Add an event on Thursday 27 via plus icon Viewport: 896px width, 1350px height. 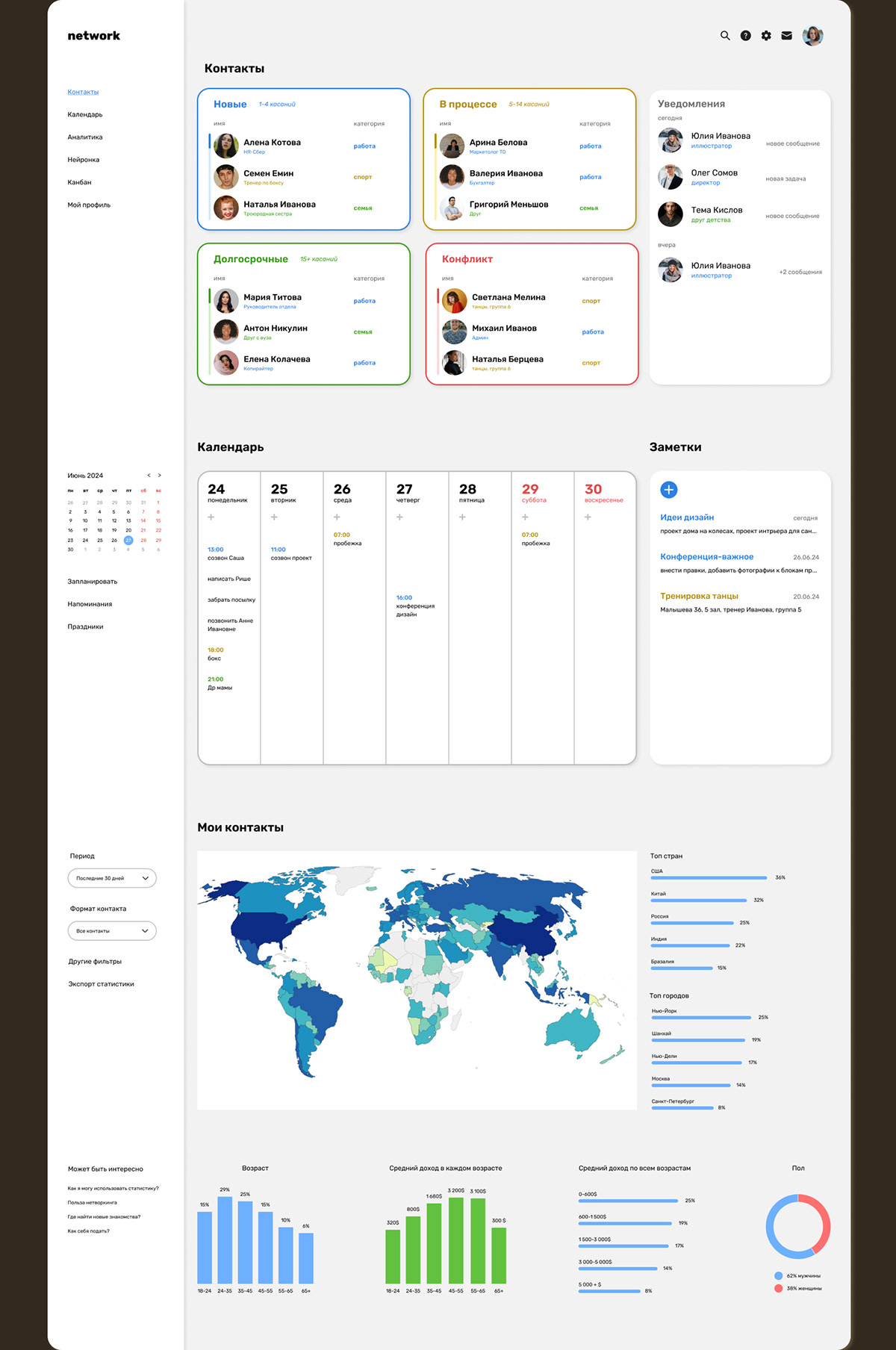coord(399,517)
